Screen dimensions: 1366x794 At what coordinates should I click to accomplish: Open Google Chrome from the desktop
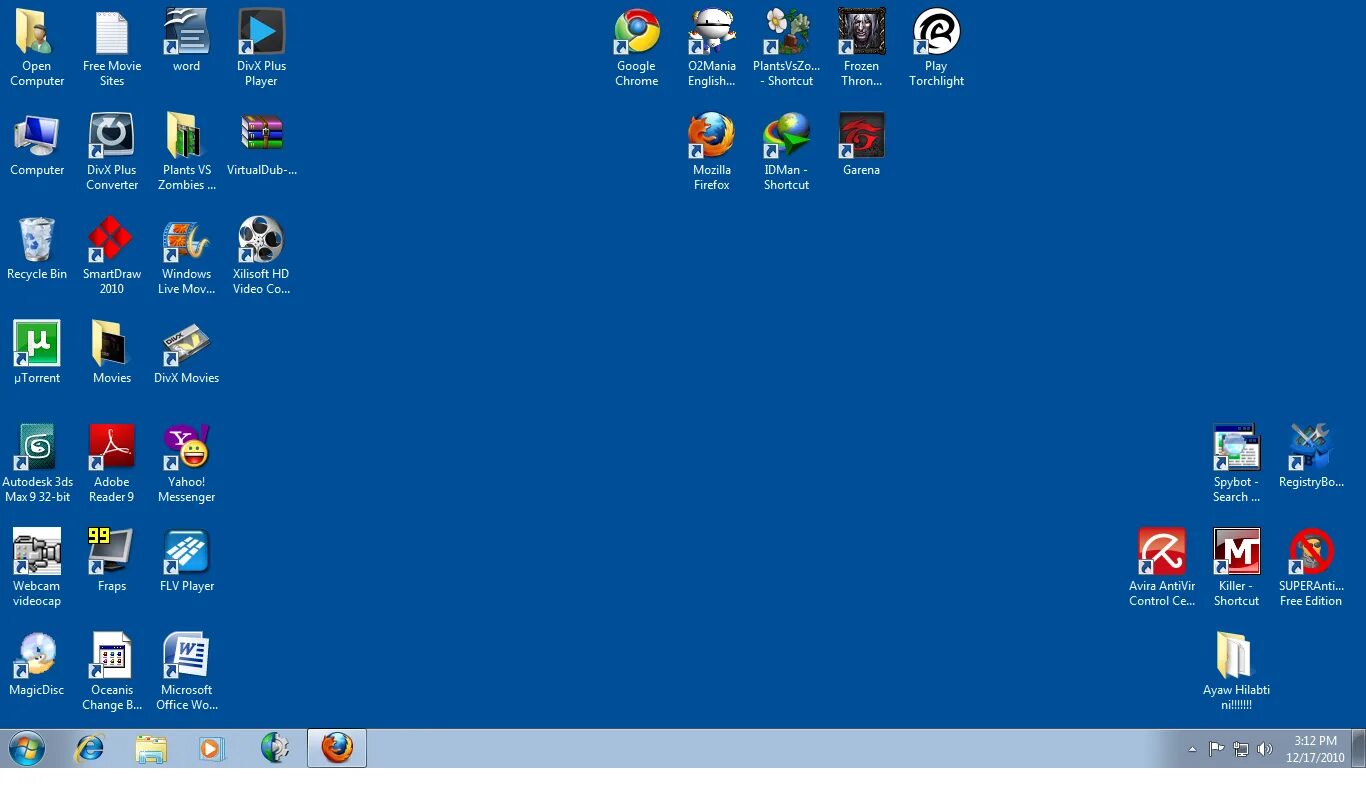pos(637,30)
